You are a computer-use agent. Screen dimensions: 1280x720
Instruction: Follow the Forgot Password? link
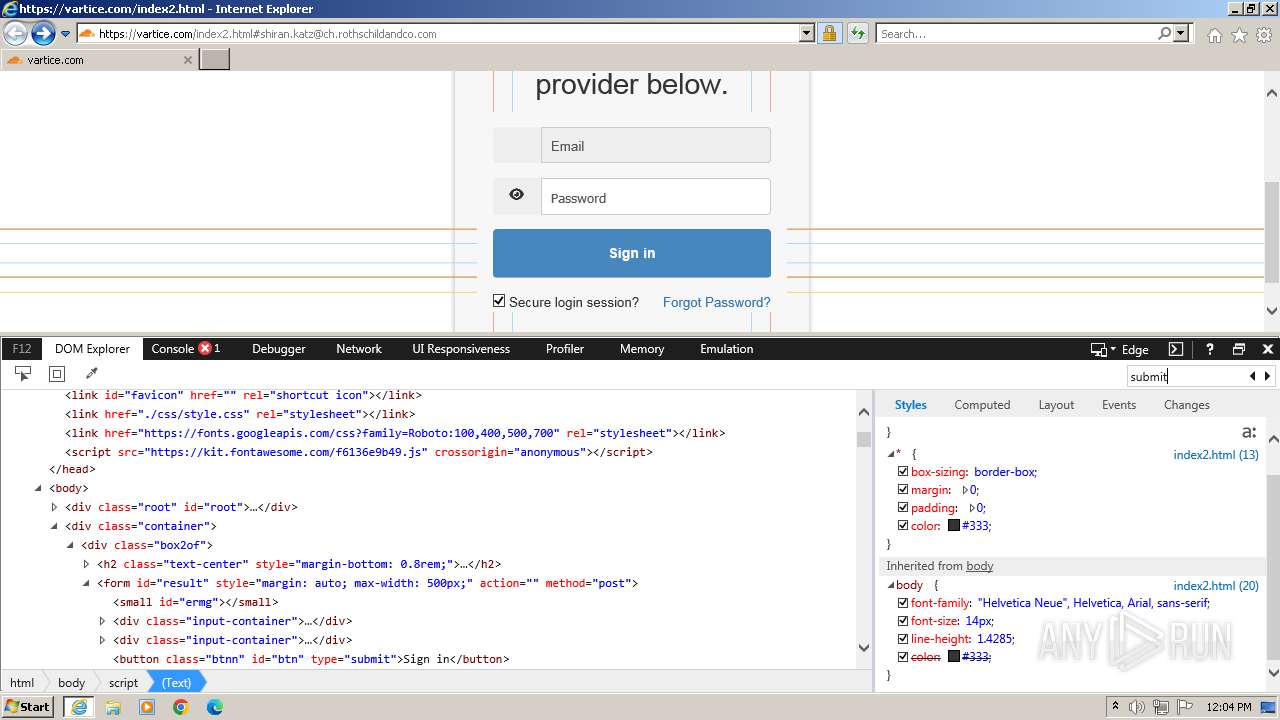(717, 302)
